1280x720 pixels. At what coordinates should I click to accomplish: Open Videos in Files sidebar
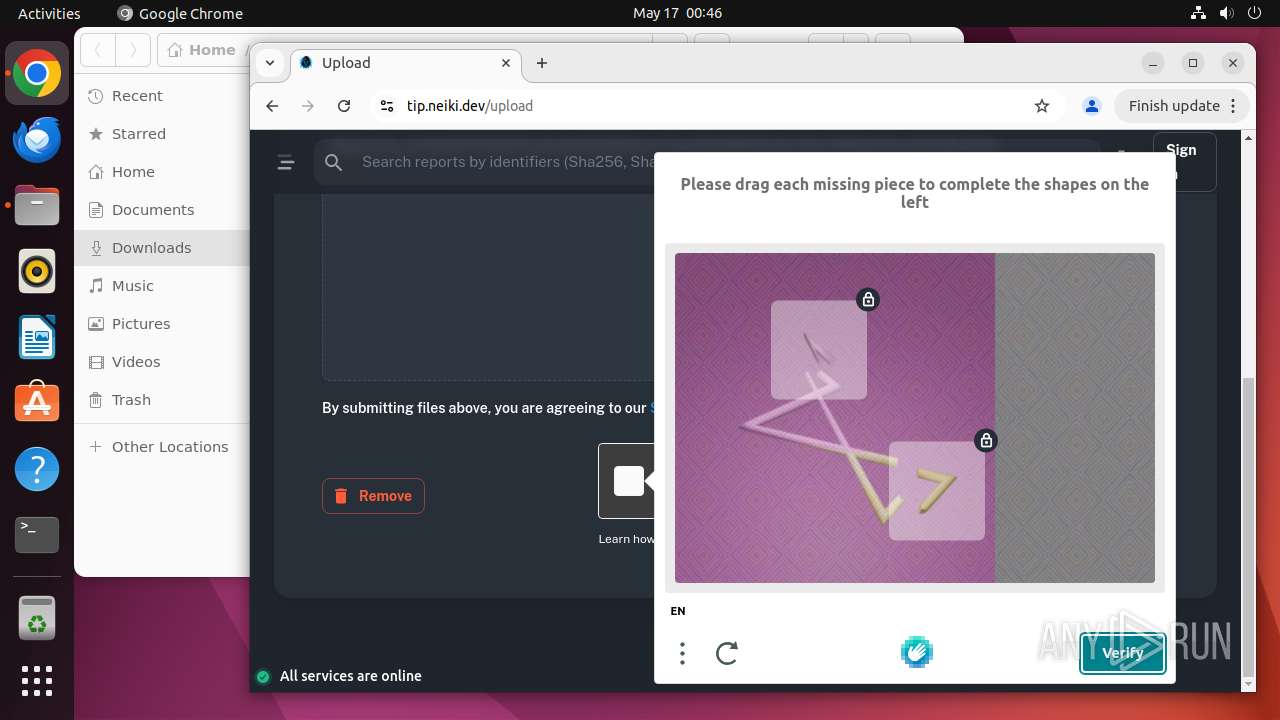[x=162, y=362]
